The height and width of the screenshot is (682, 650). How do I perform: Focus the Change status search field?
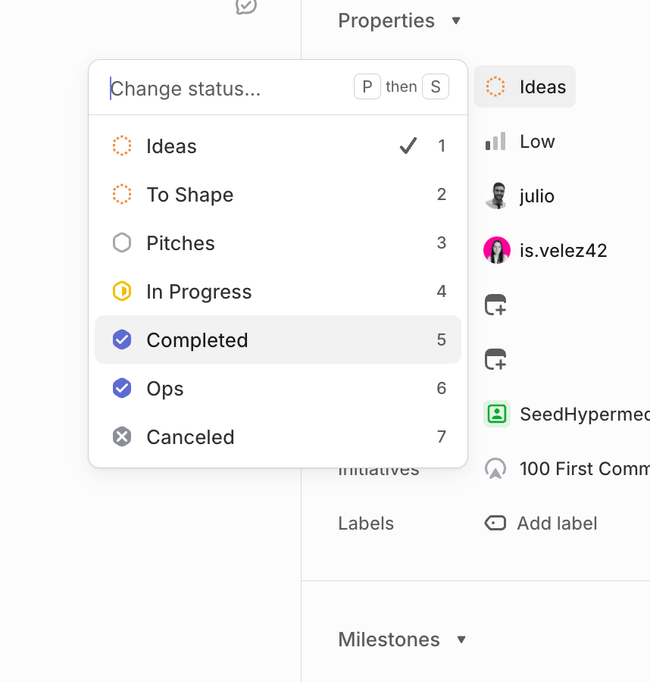[225, 89]
